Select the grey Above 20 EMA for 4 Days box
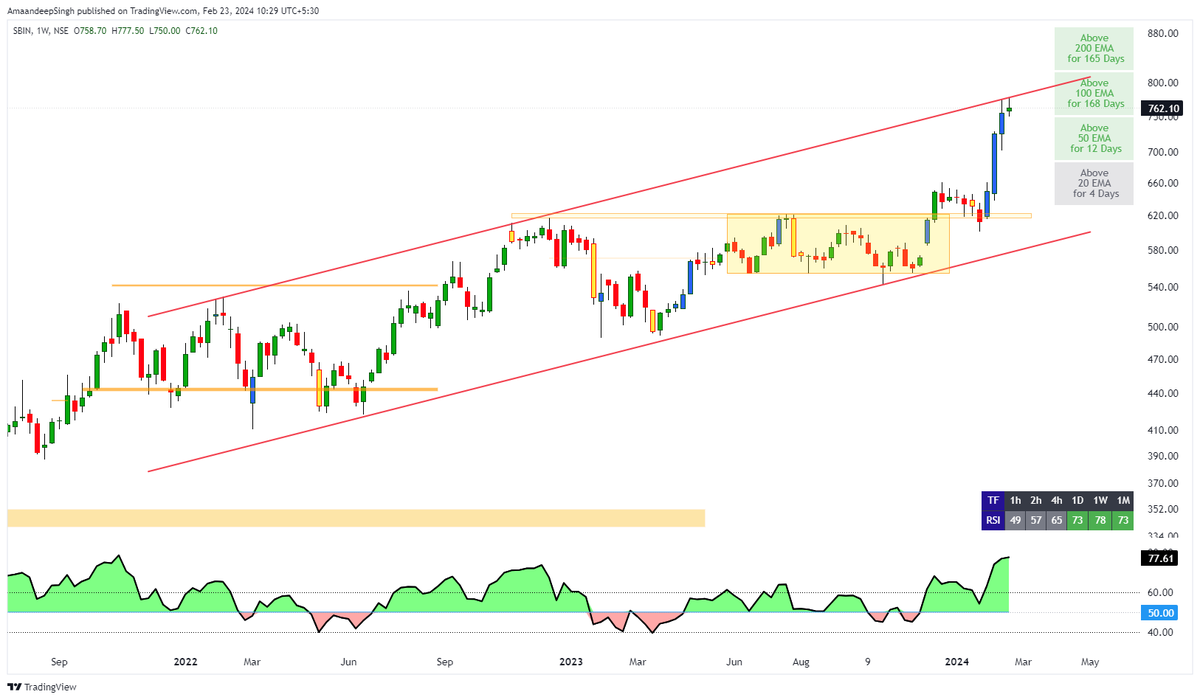The height and width of the screenshot is (700, 1200). [x=1095, y=183]
